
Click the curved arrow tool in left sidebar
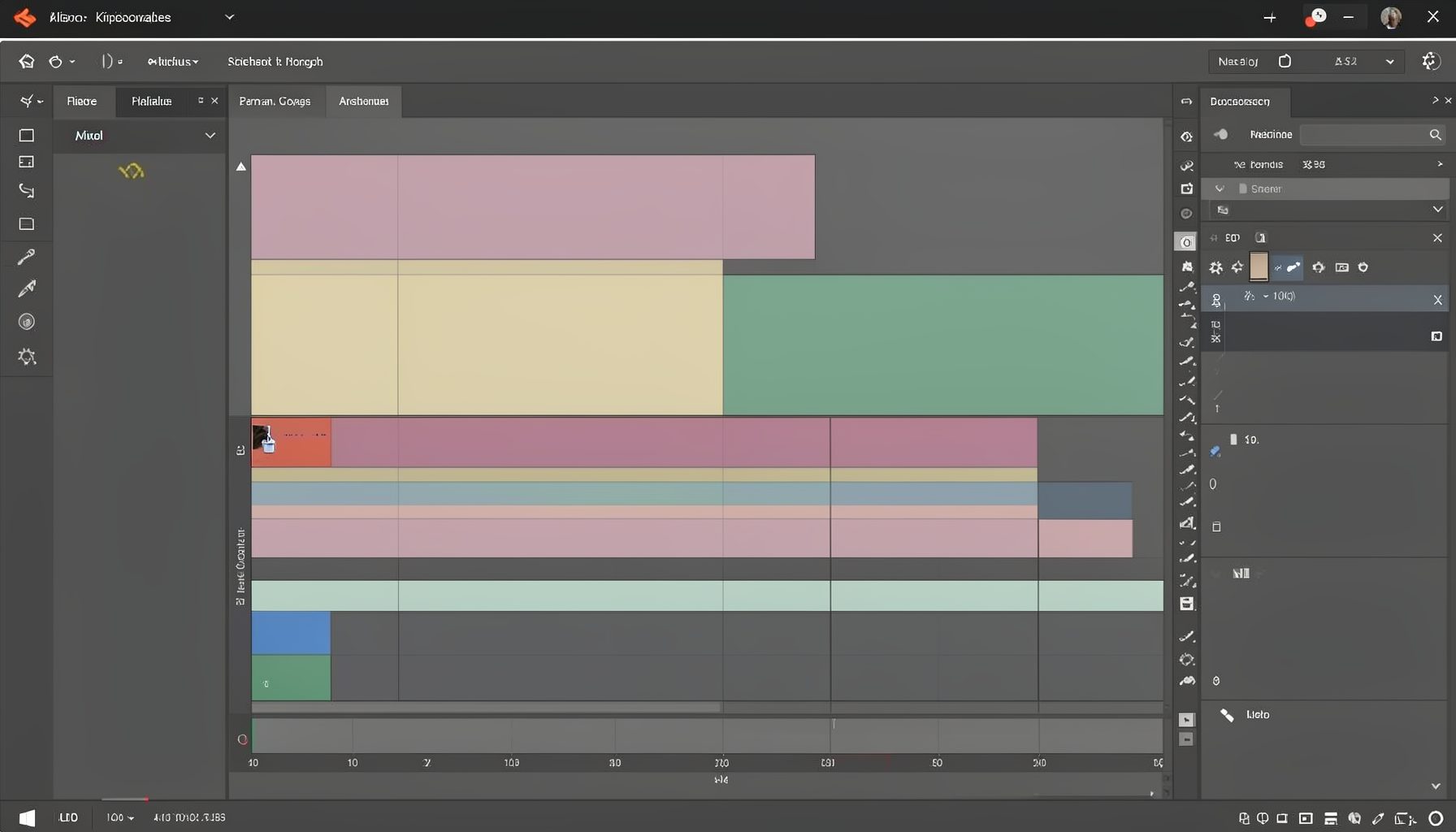(27, 191)
